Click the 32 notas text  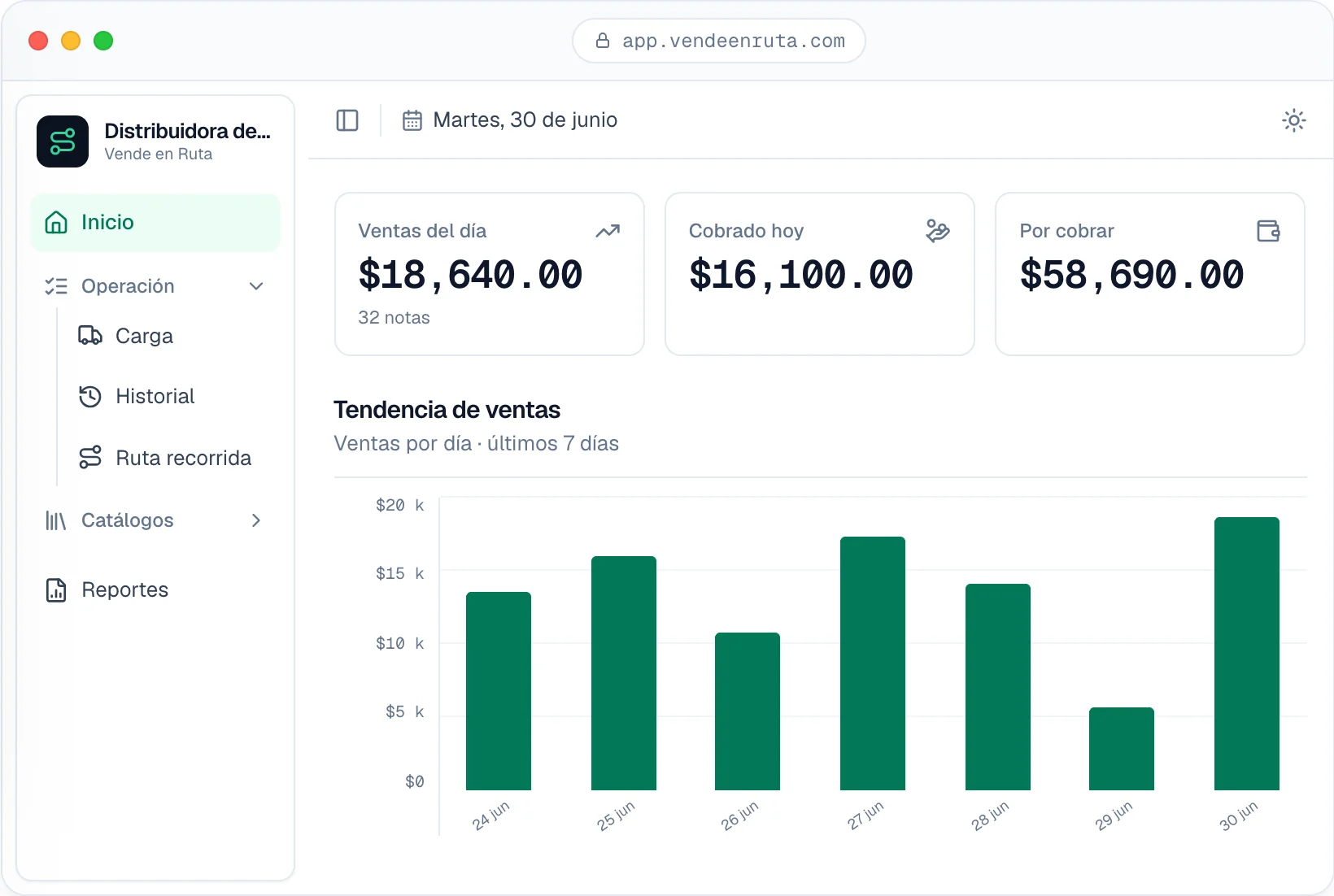394,318
